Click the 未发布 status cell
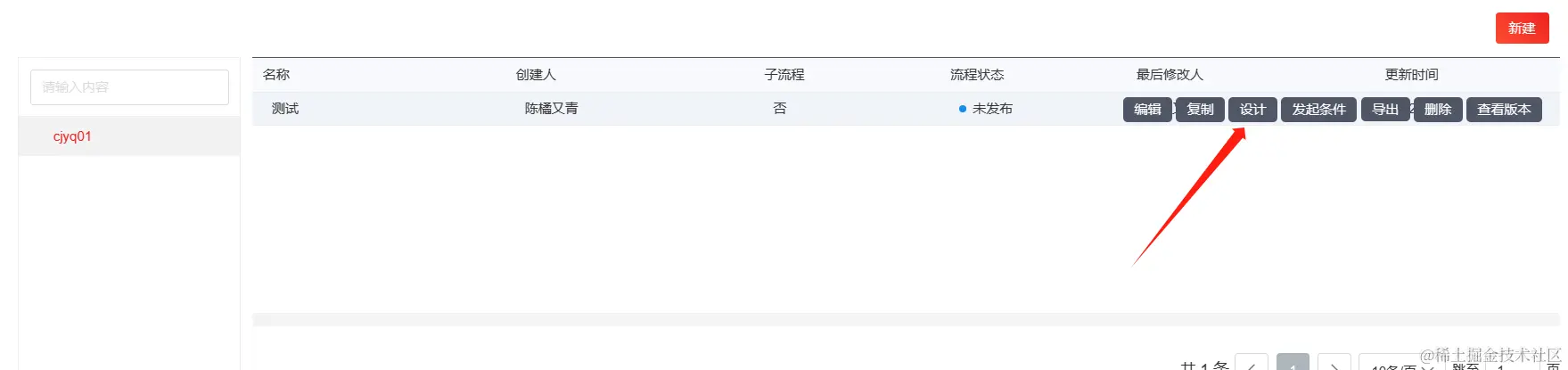 tap(986, 109)
